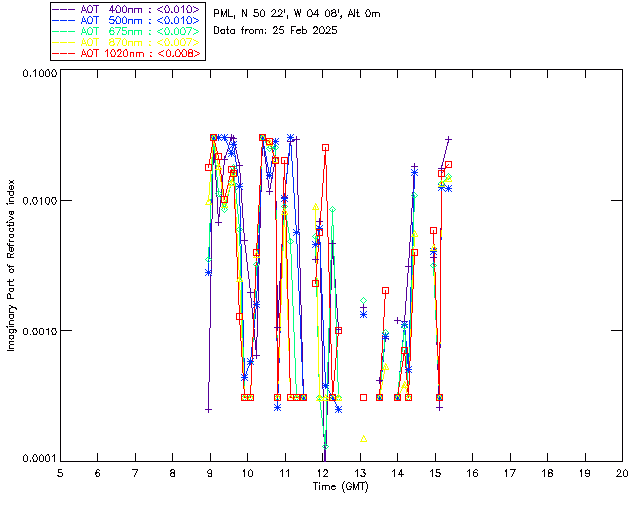Click the x-axis tick label 17
The width and height of the screenshot is (640, 512).
pyautogui.click(x=510, y=473)
